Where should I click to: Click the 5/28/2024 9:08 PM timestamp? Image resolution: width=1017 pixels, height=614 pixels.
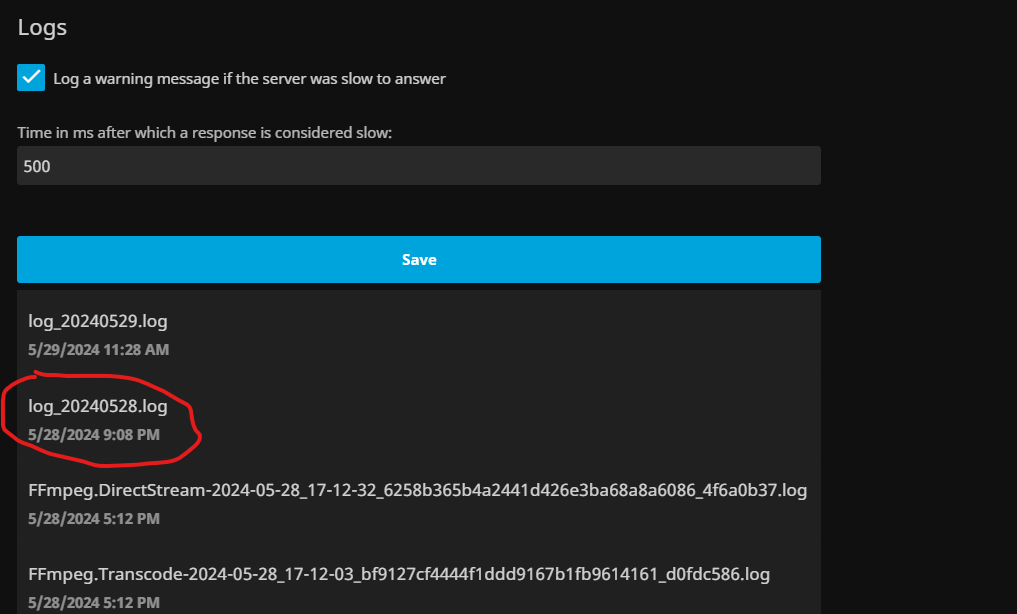93,435
